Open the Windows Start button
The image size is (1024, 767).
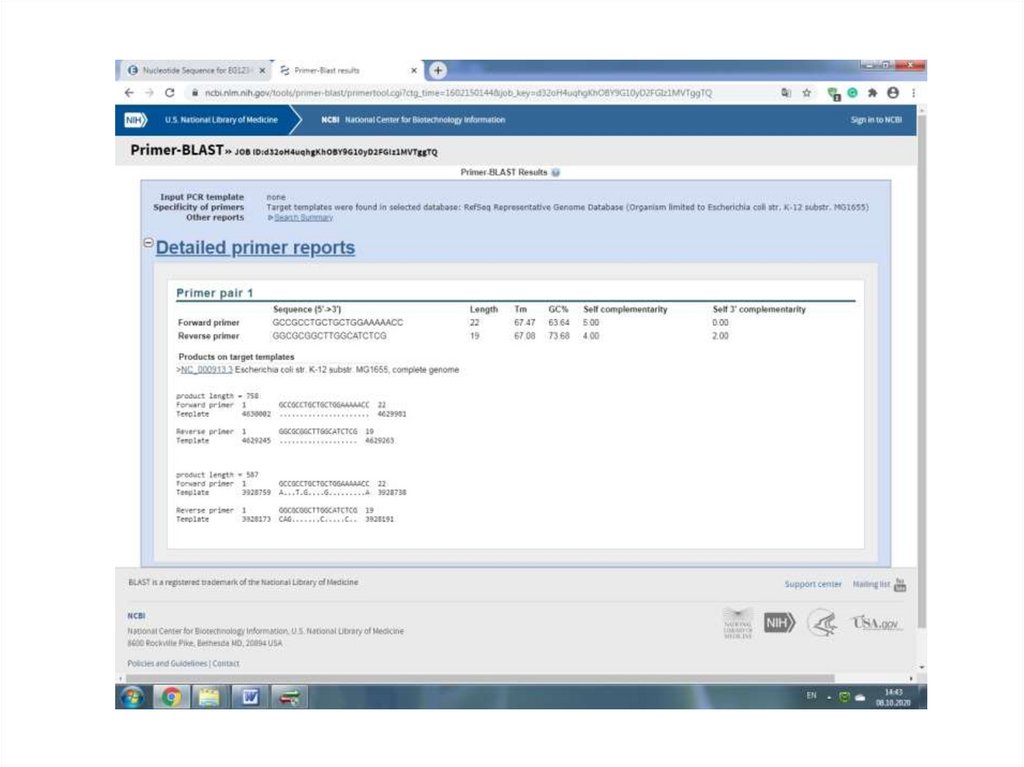[x=133, y=697]
